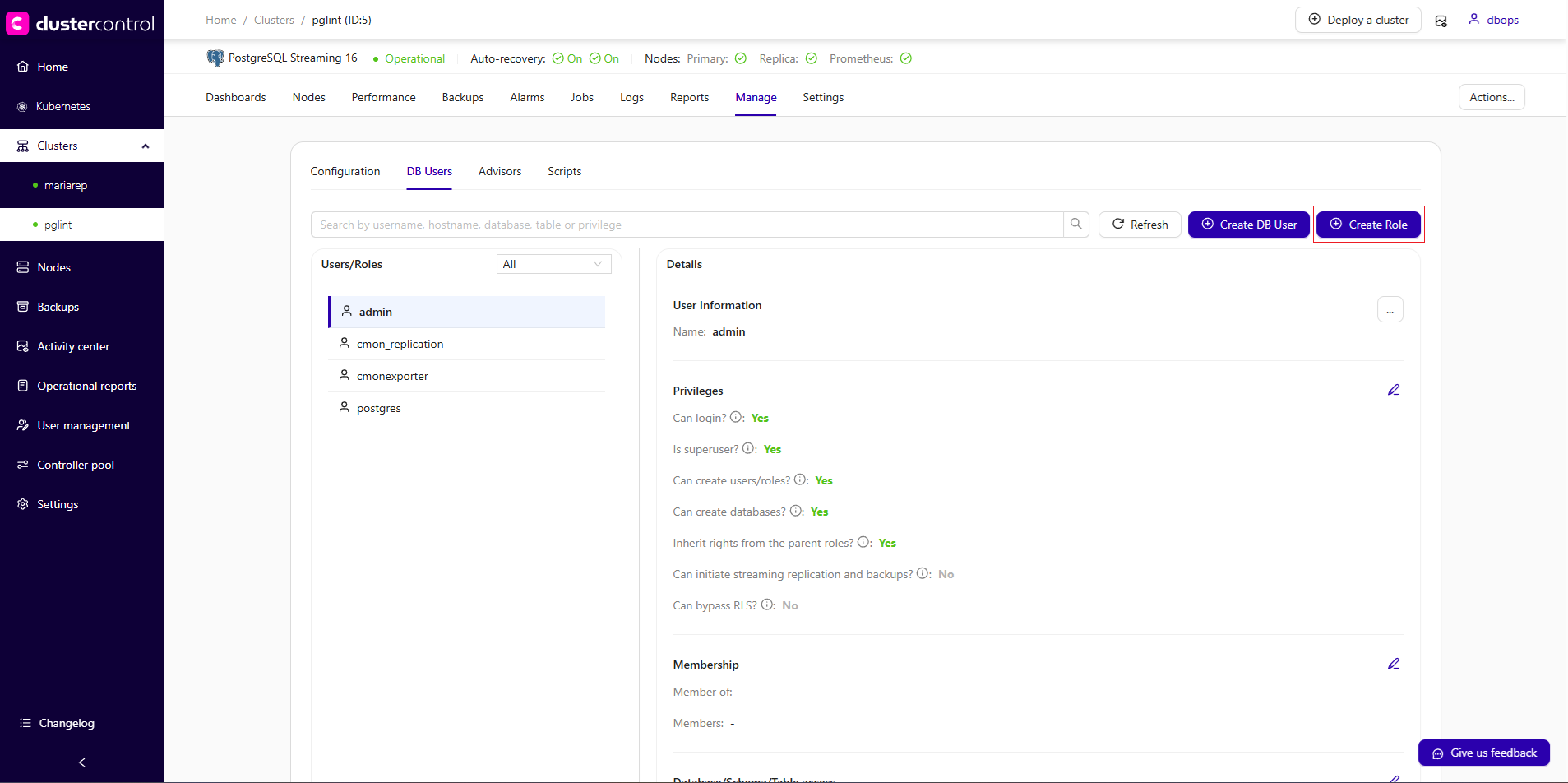The height and width of the screenshot is (783, 1568).
Task: Select the Kubernetes section icon
Action: [x=23, y=106]
